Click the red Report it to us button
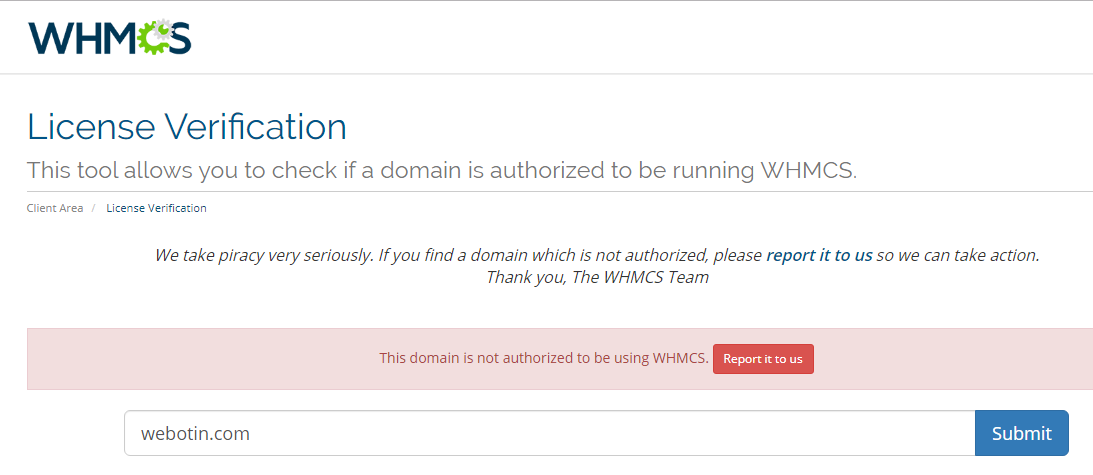The image size is (1093, 475). (x=763, y=359)
